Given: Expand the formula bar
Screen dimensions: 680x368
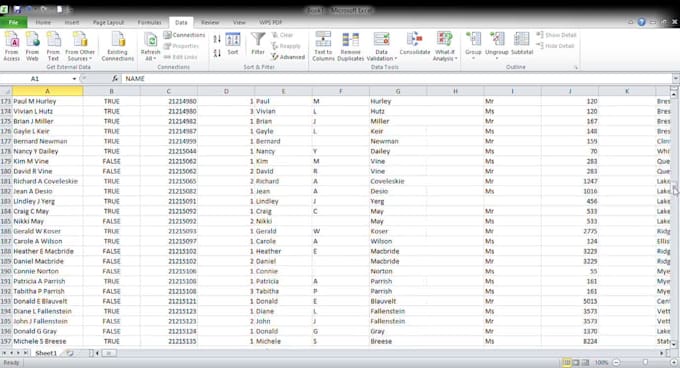Looking at the screenshot, I should 675,78.
